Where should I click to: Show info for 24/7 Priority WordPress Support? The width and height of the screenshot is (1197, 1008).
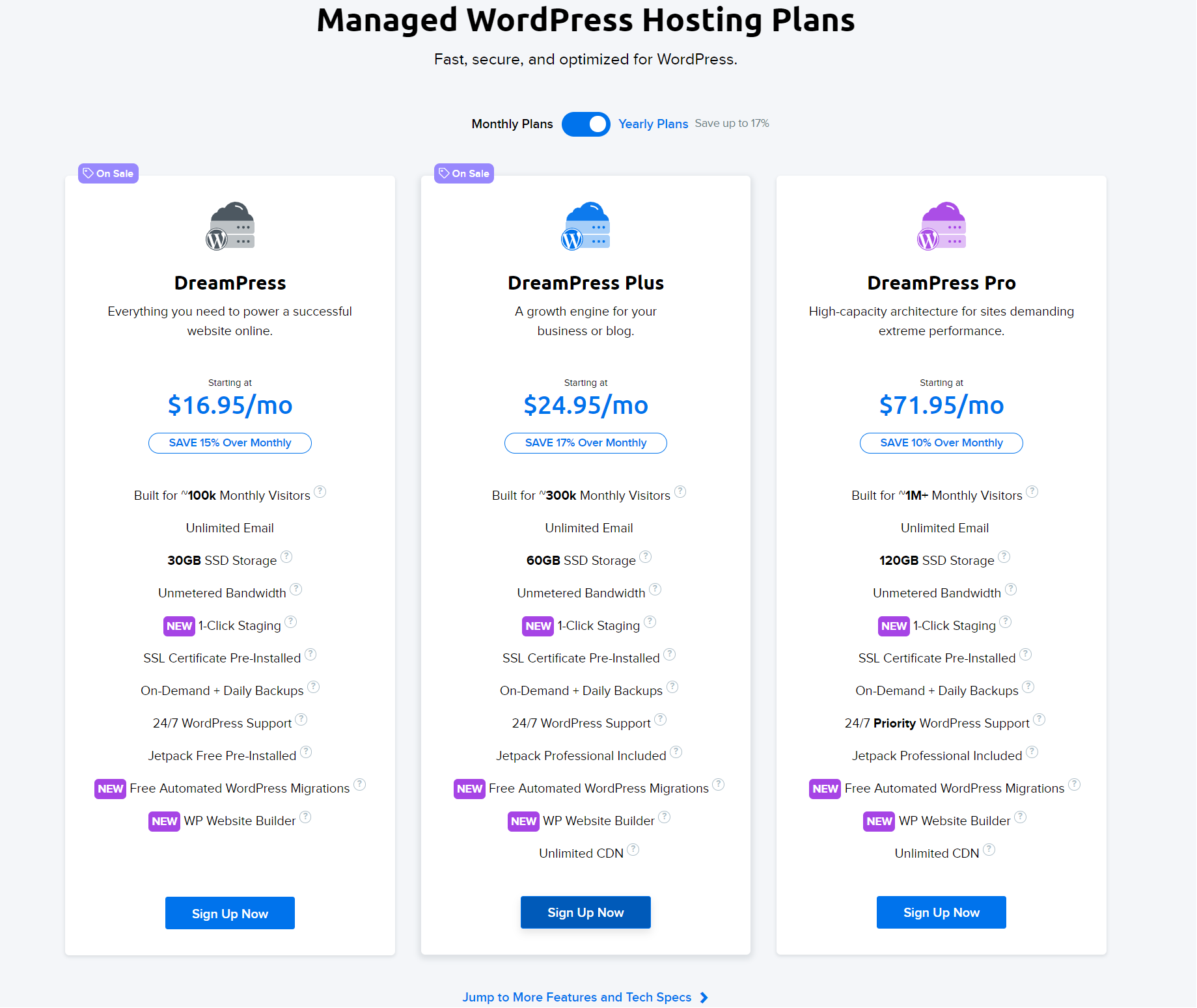tap(1039, 719)
